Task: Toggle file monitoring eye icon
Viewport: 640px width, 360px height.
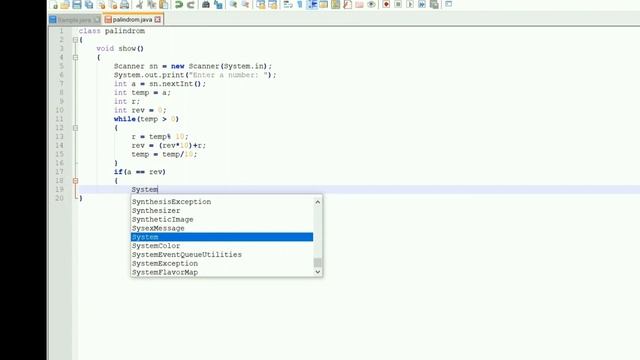Action: click(371, 4)
